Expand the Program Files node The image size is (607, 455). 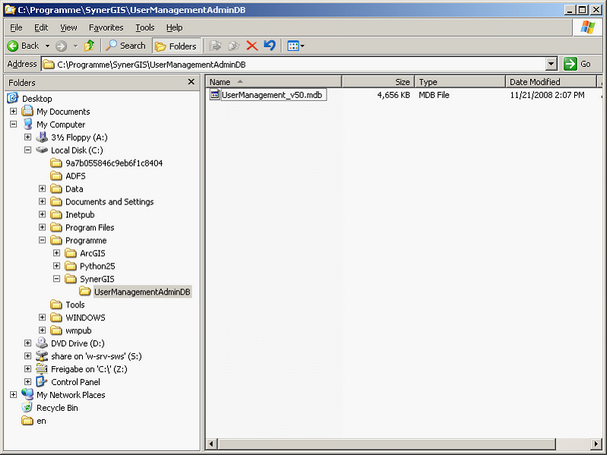point(42,227)
